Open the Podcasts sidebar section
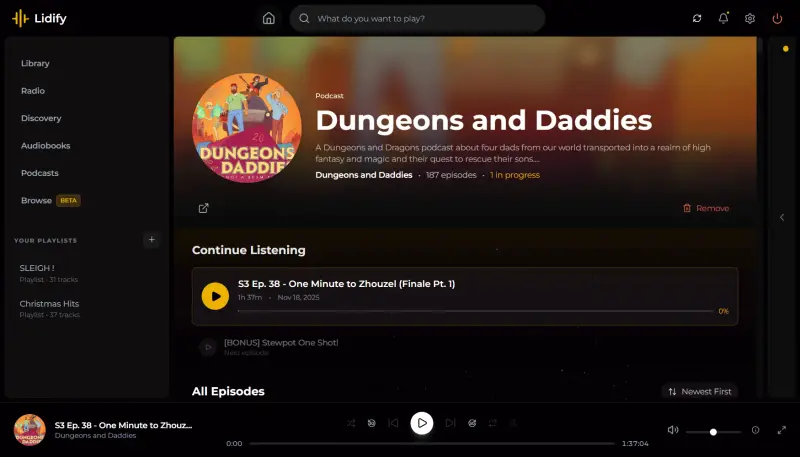800x457 pixels. 40,173
